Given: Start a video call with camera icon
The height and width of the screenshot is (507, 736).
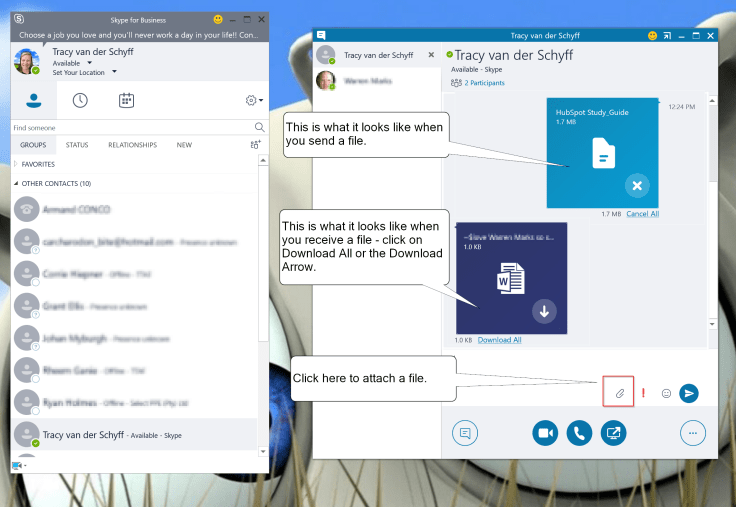Looking at the screenshot, I should pos(545,433).
